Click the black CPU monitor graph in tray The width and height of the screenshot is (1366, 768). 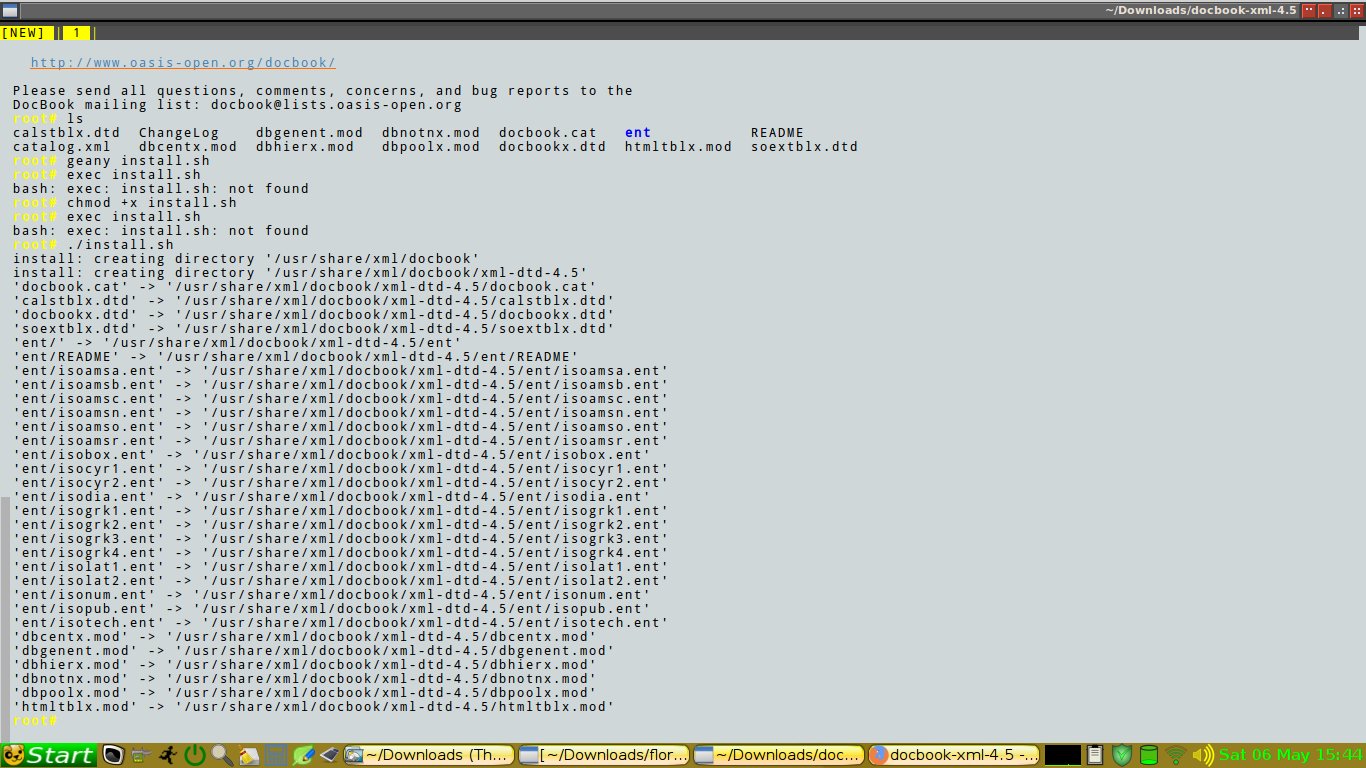click(1062, 755)
